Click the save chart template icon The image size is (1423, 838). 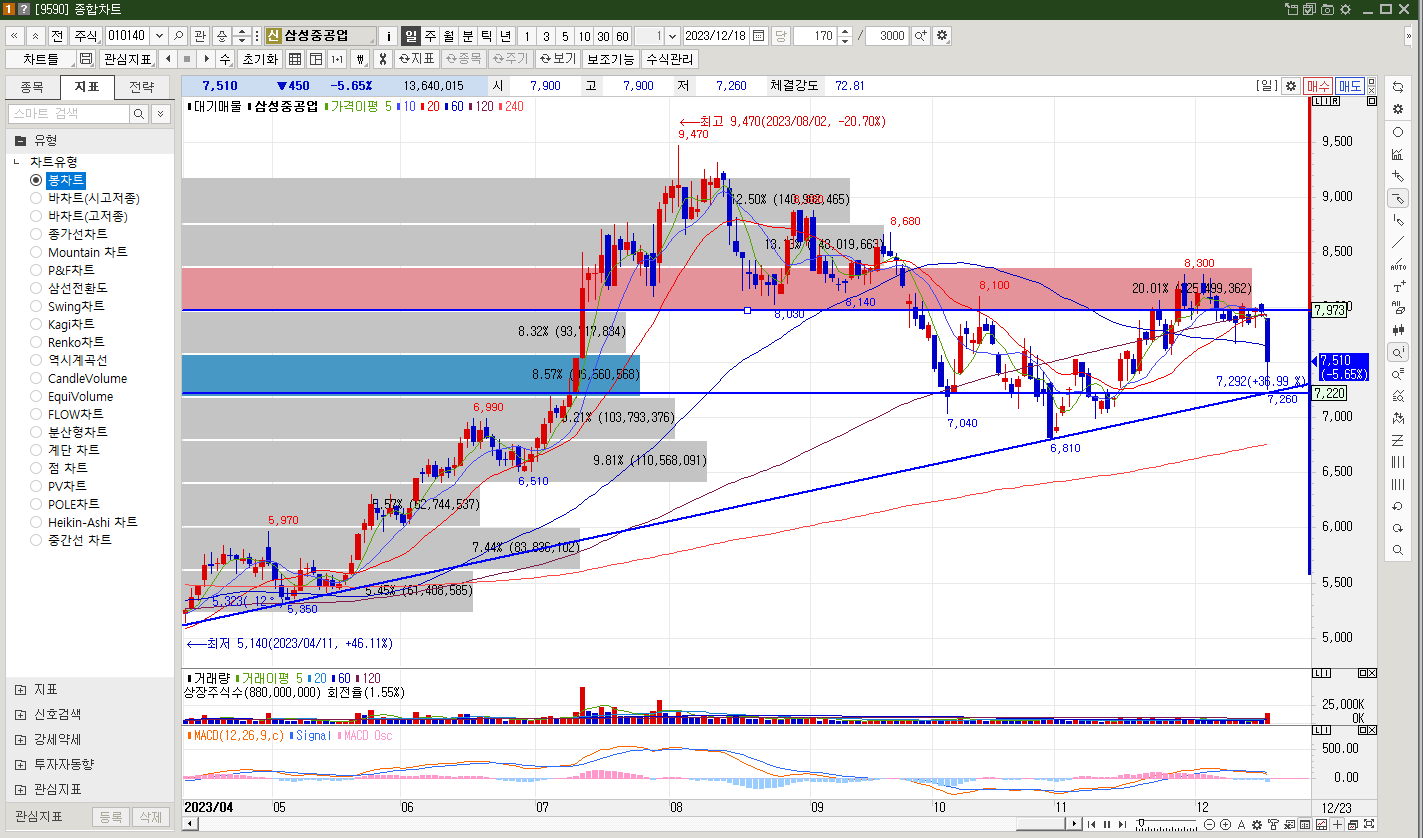click(86, 59)
